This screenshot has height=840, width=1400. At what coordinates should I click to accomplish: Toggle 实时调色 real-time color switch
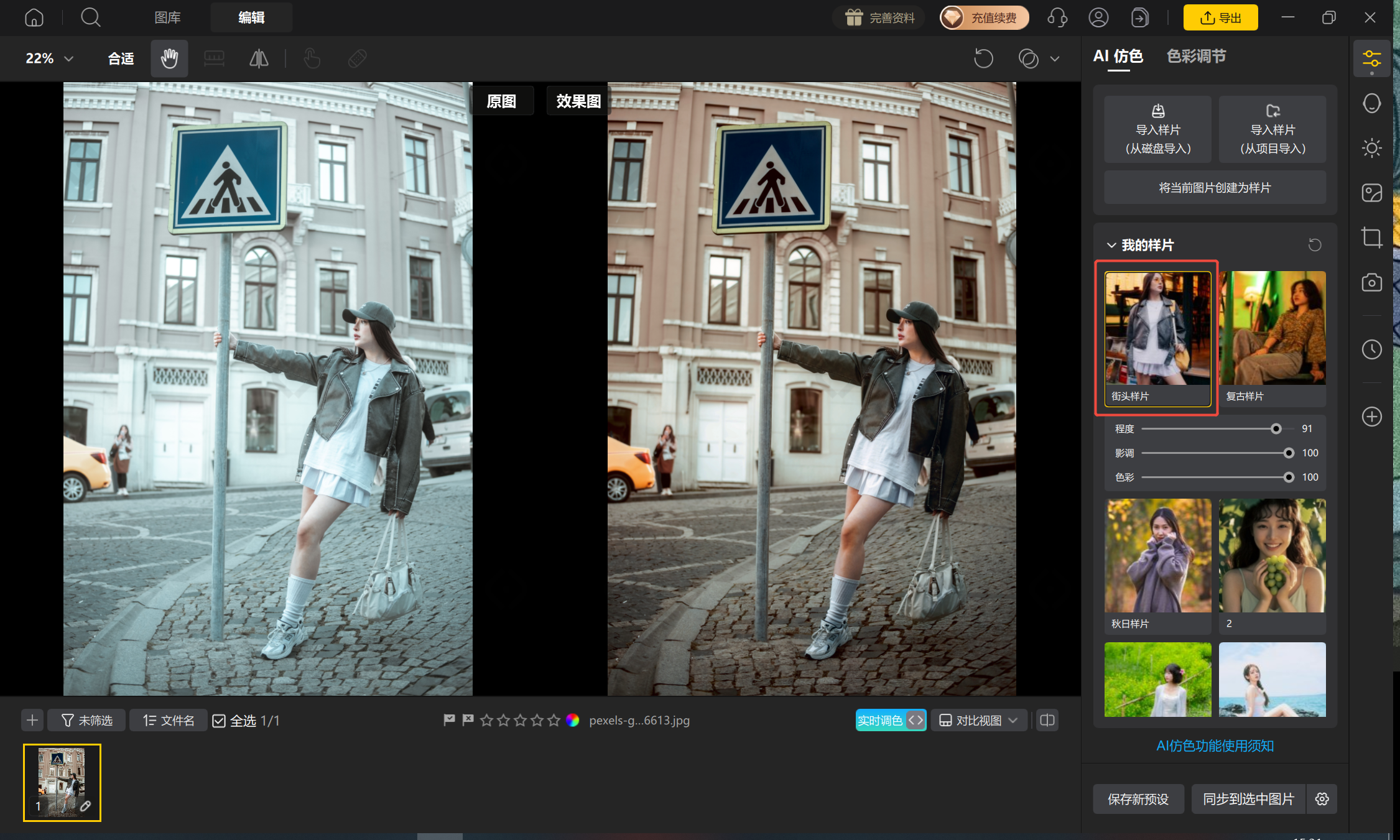891,720
